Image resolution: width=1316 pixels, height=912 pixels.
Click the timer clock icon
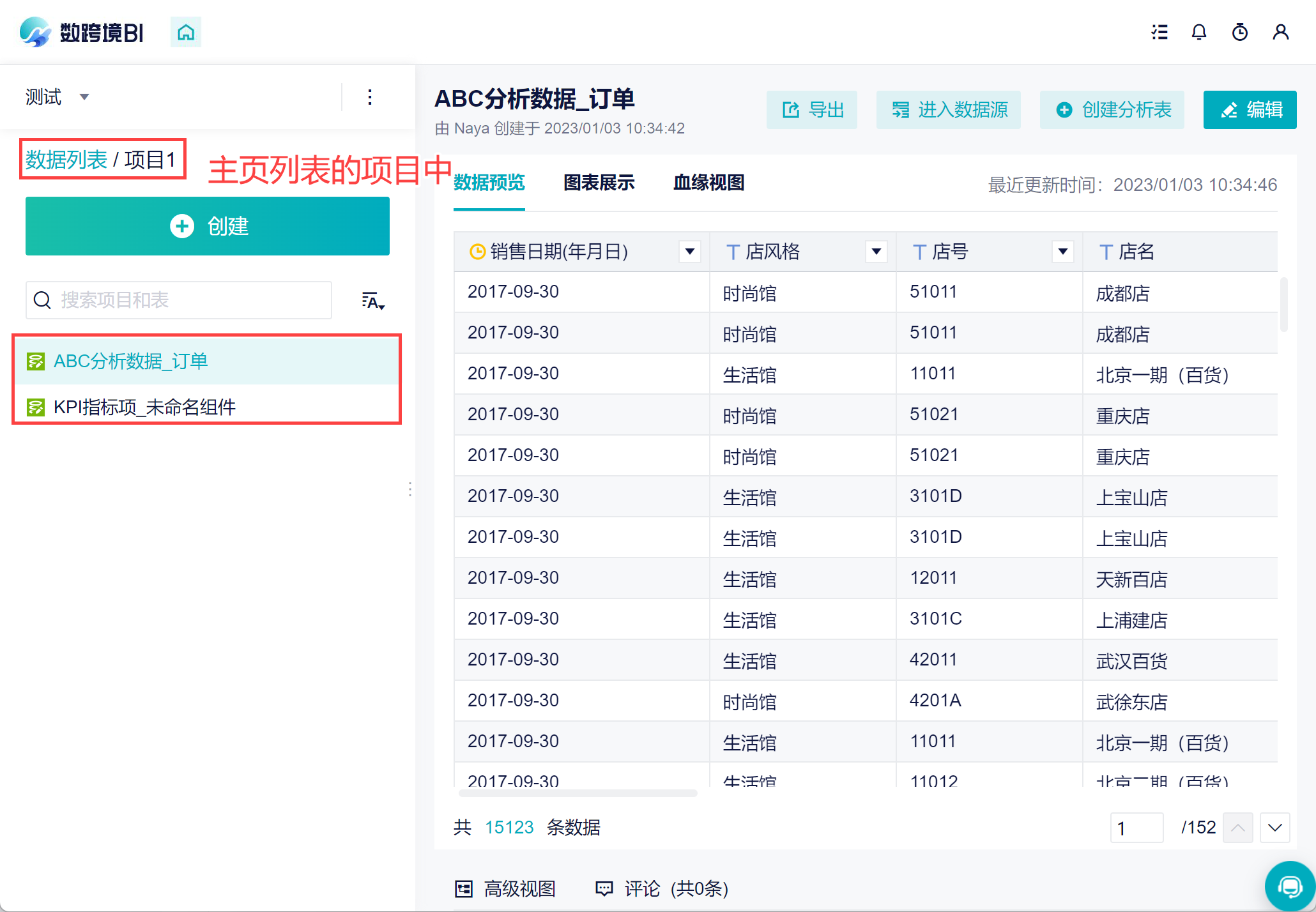click(1240, 32)
